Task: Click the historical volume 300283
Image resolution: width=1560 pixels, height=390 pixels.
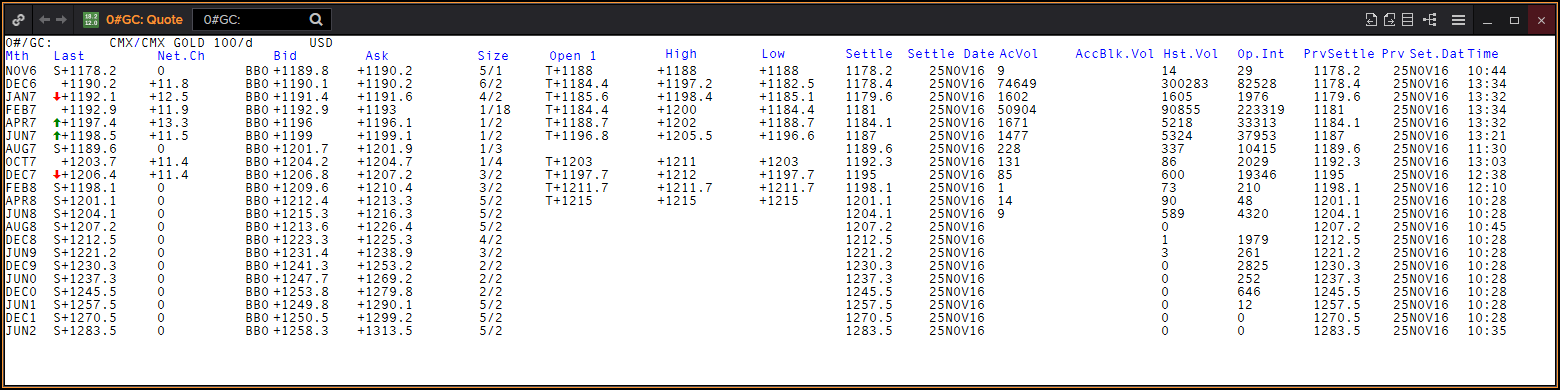Action: coord(1186,84)
